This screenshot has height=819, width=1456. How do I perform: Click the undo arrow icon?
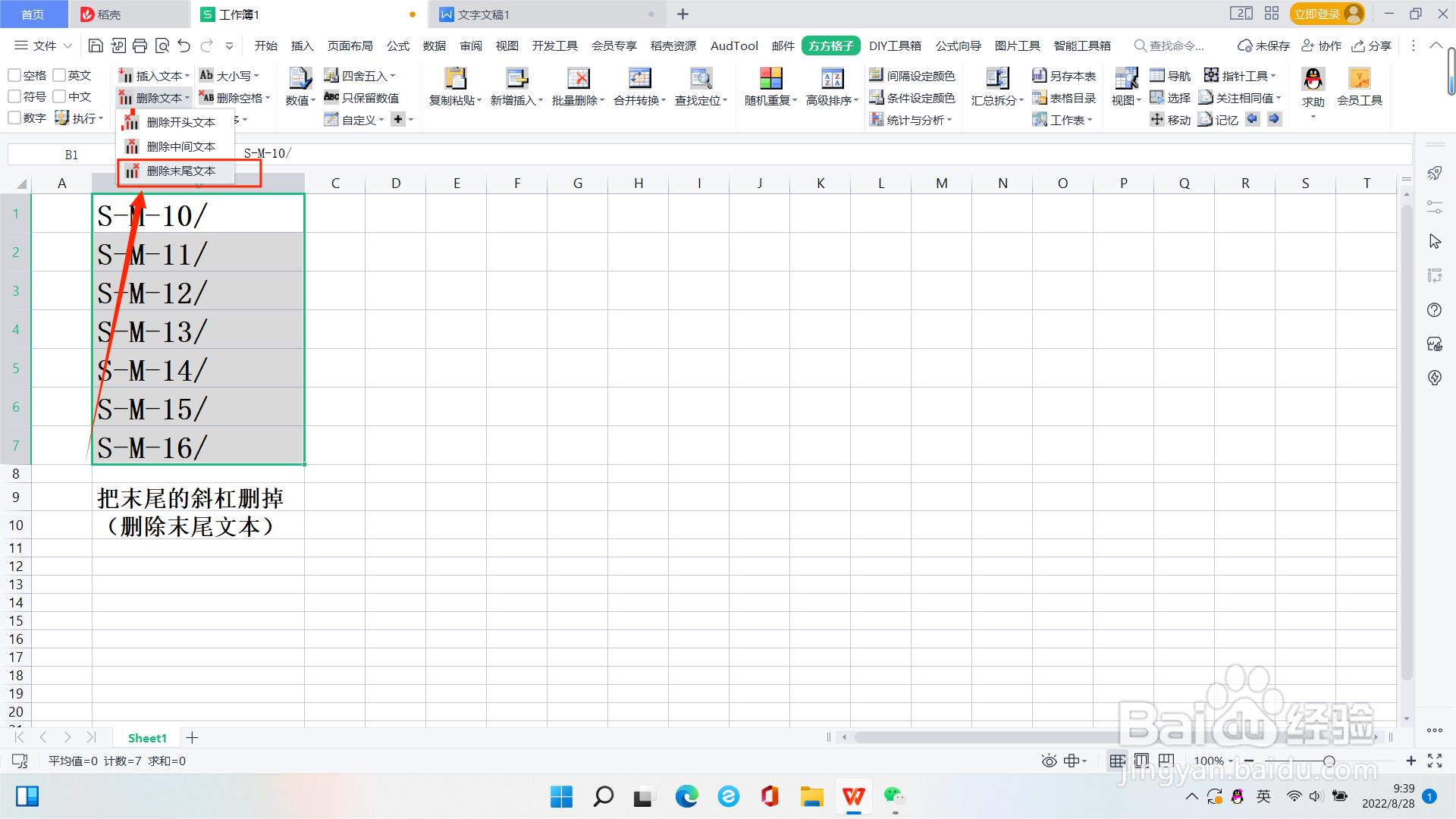pos(184,46)
